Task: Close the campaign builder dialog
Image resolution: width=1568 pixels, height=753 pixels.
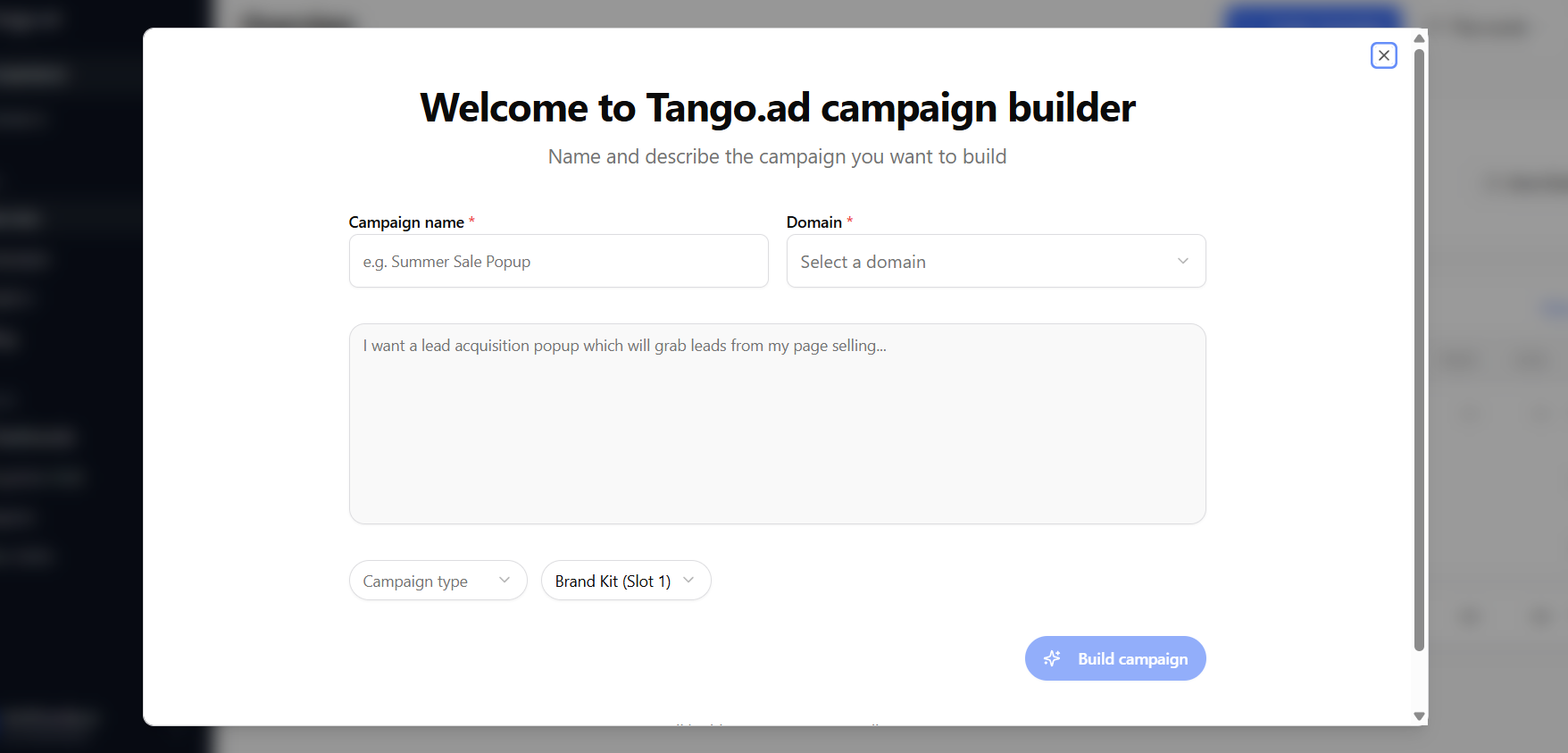Action: tap(1383, 55)
